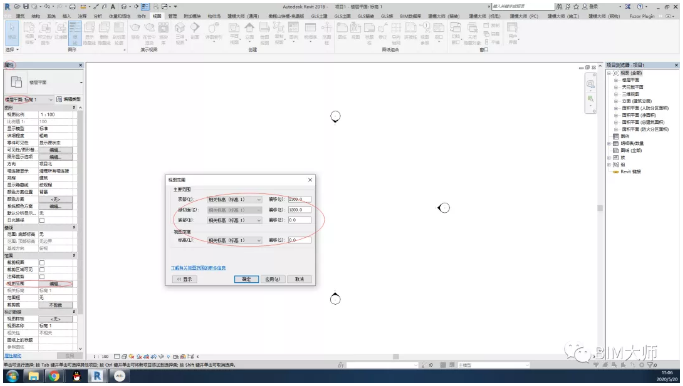Switch to the Manage (管理) ribbon tab
Viewport: 683px width, 386px height.
point(172,16)
